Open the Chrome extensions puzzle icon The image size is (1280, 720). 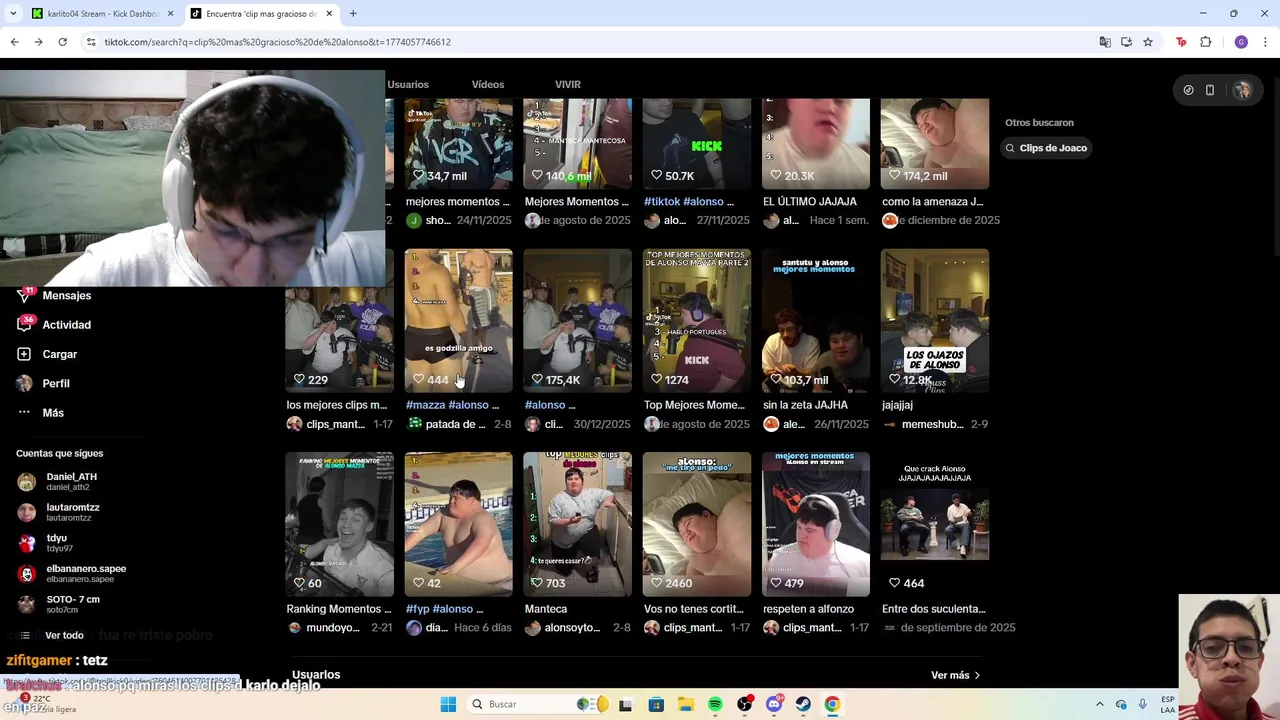(x=1206, y=42)
